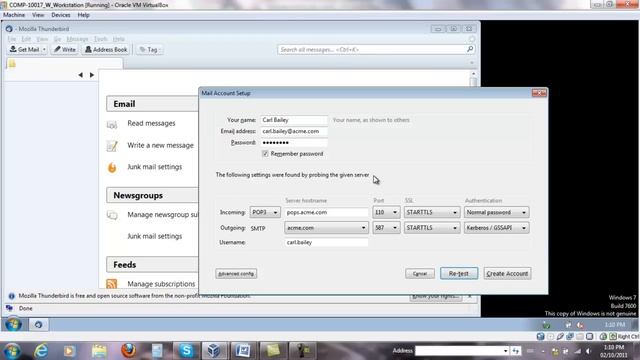Open the VirtualBox Machine menu
The image size is (640, 360).
point(14,15)
